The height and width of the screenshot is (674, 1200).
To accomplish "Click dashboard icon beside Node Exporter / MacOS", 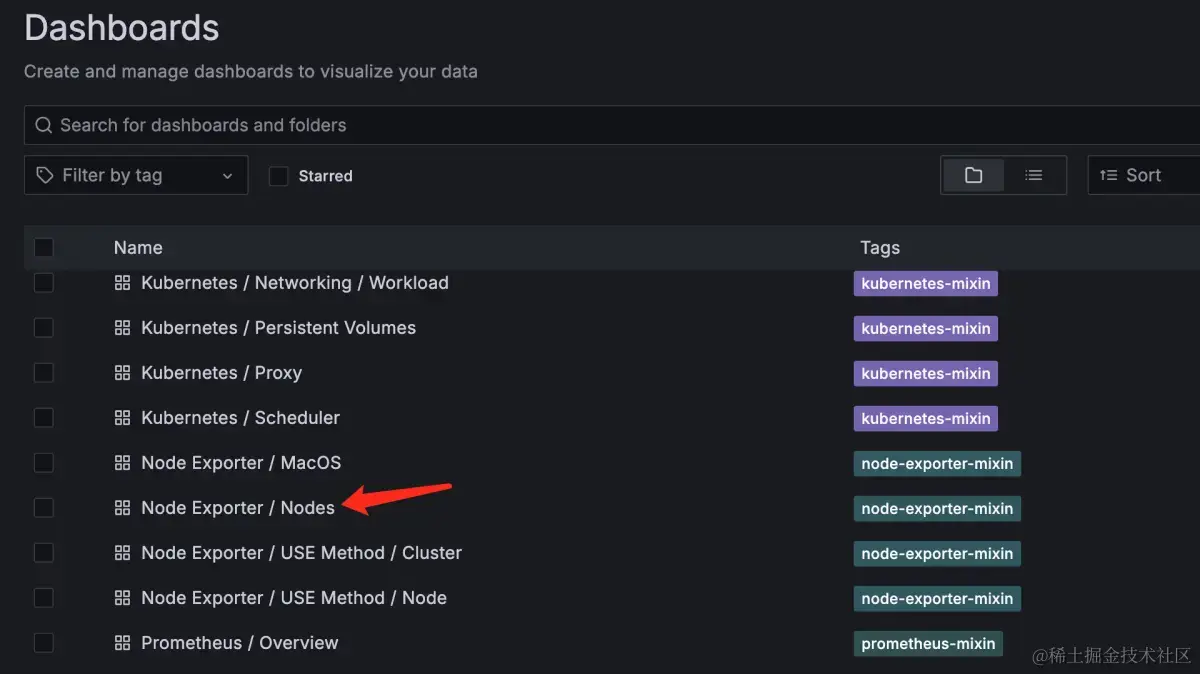I will [x=123, y=463].
